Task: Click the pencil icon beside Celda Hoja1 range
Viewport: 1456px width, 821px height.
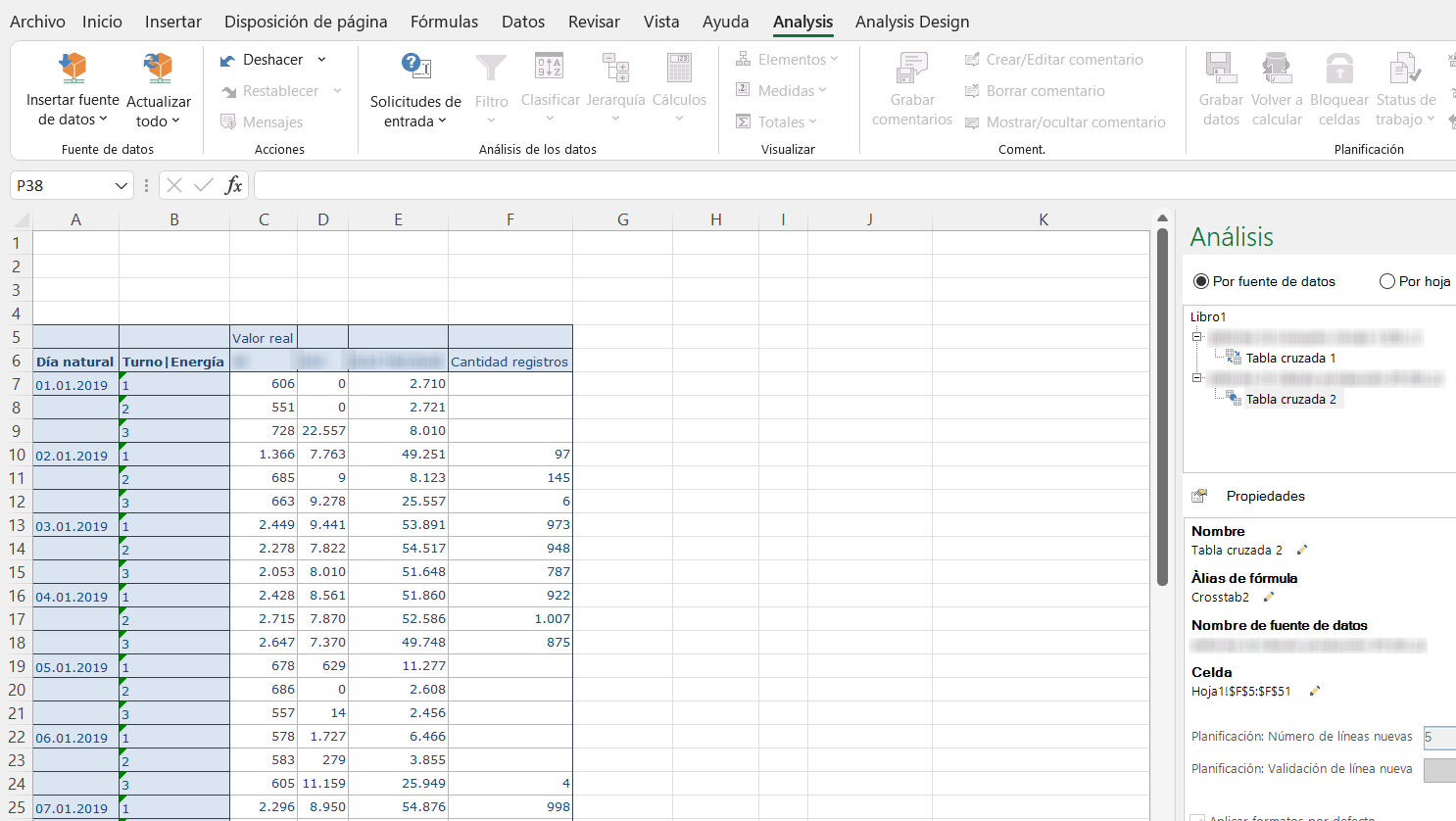Action: pyautogui.click(x=1315, y=692)
